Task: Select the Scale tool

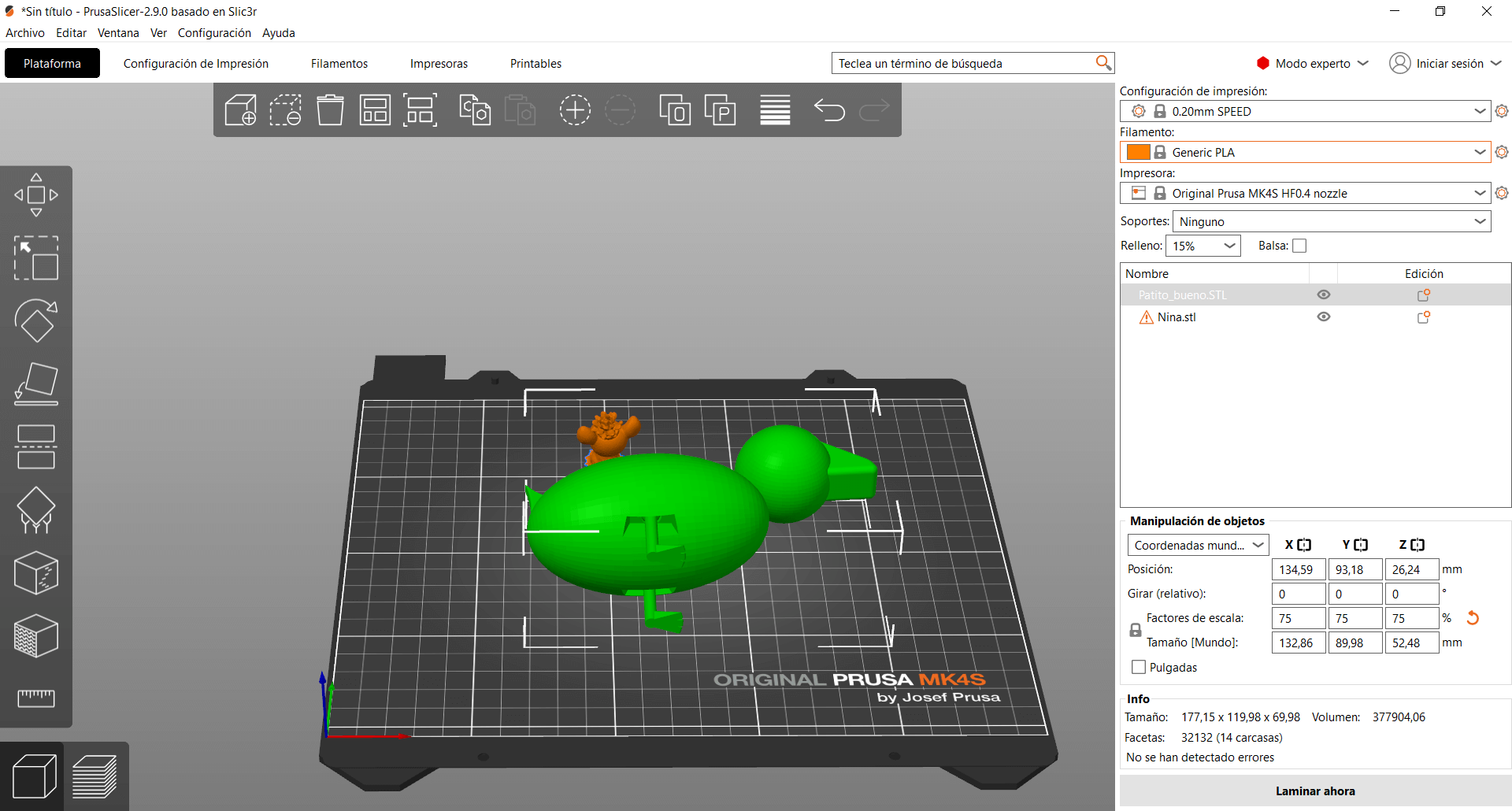Action: 36,258
